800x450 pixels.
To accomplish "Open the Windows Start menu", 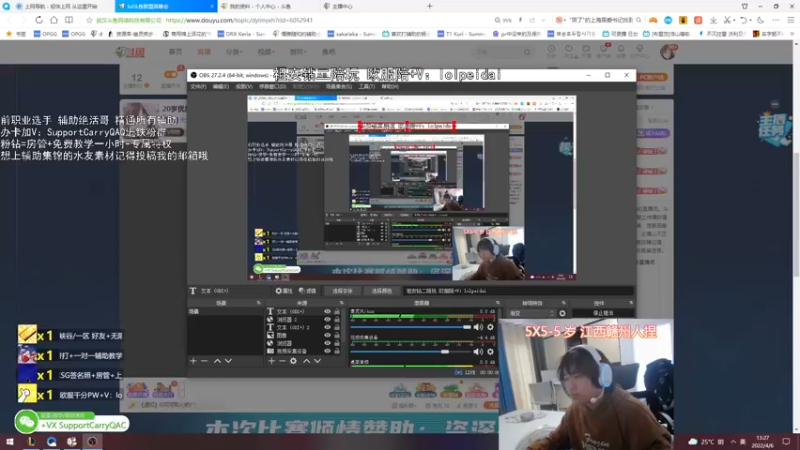I will [x=10, y=441].
